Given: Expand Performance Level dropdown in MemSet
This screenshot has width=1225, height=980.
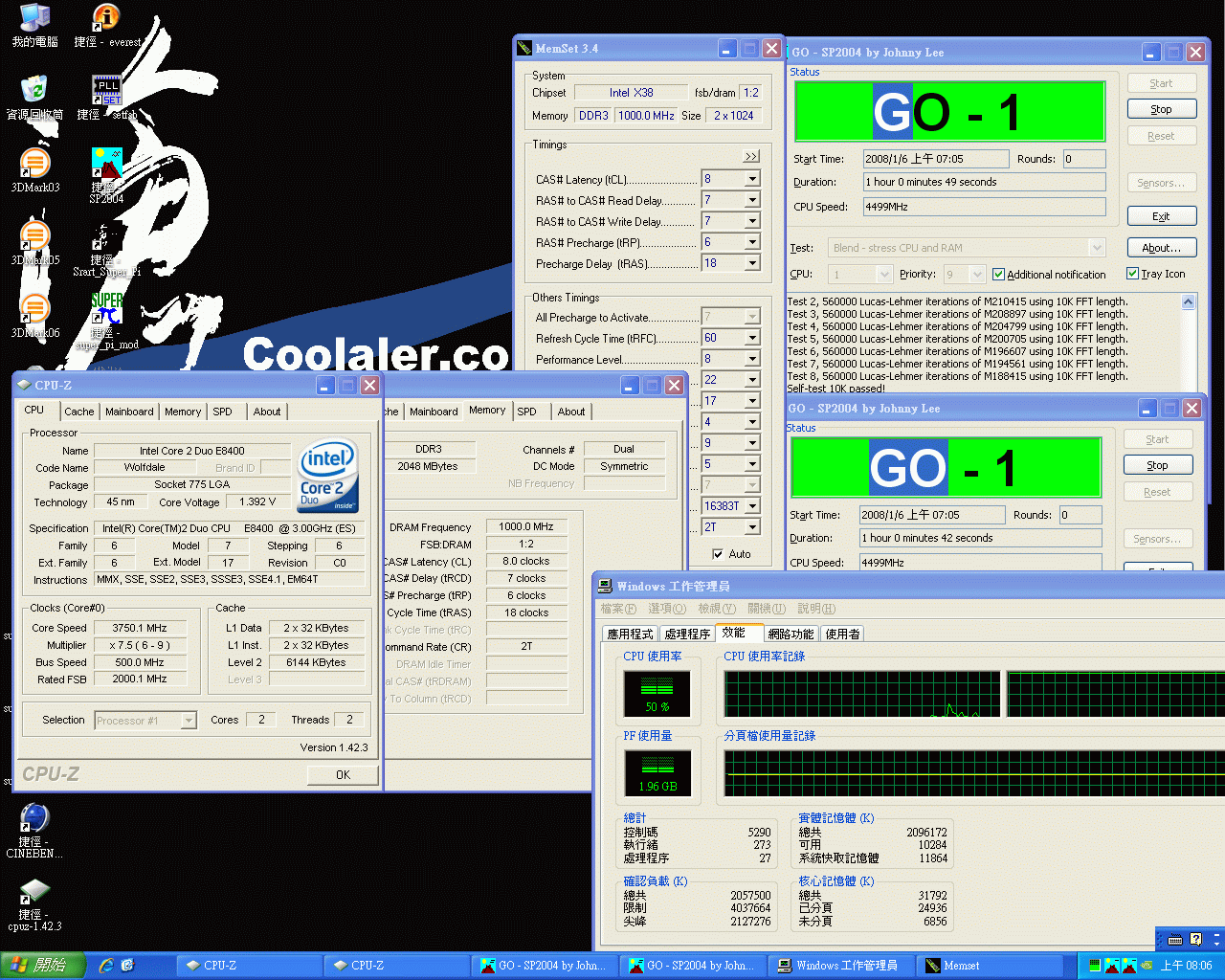Looking at the screenshot, I should point(752,359).
